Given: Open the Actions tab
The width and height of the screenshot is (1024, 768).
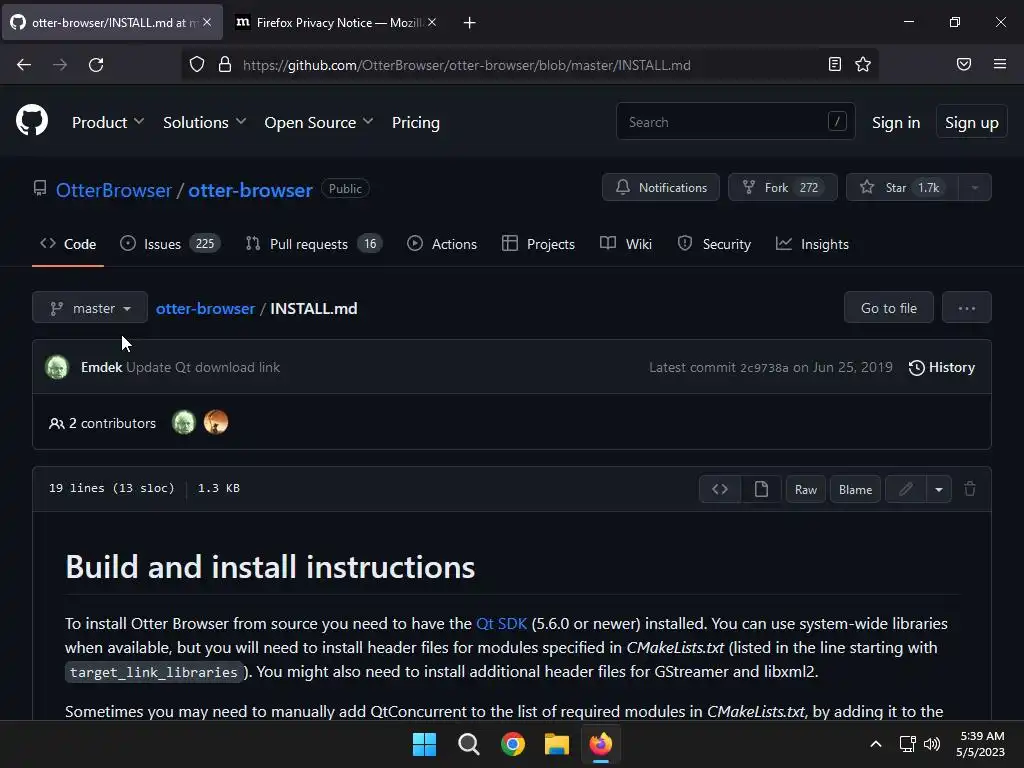Looking at the screenshot, I should coord(442,244).
